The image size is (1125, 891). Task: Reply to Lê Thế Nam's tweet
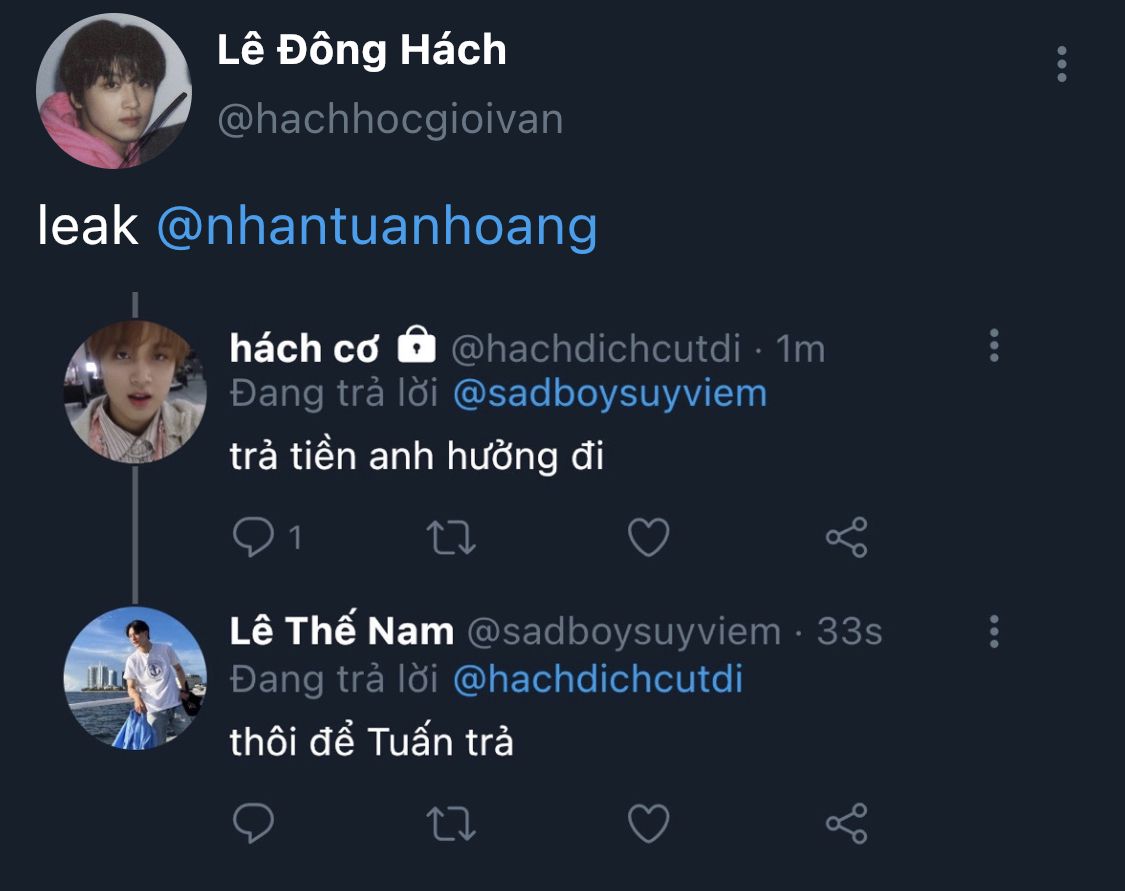[x=254, y=824]
